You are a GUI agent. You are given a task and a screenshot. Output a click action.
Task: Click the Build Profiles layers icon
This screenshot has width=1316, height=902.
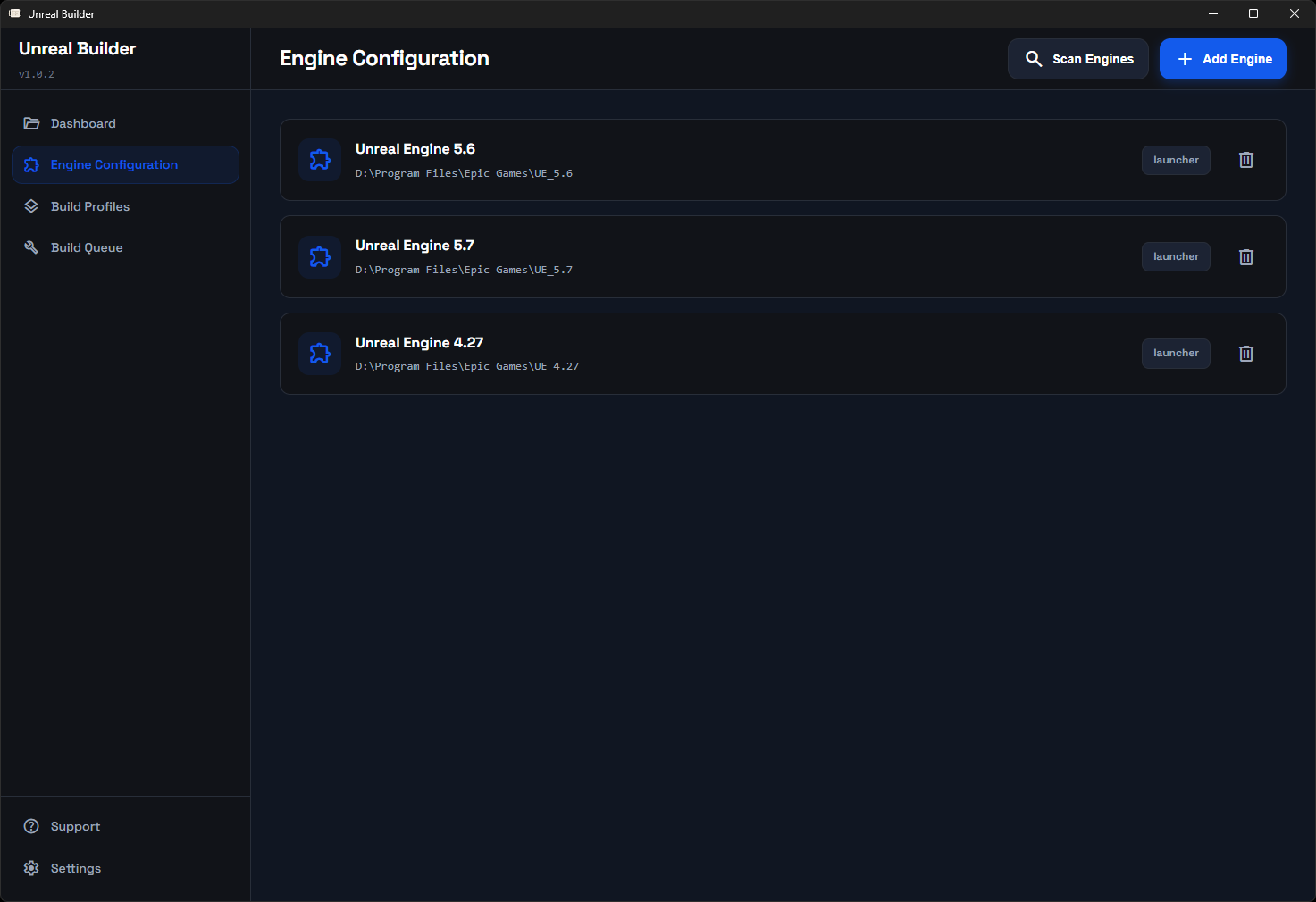pyautogui.click(x=31, y=206)
